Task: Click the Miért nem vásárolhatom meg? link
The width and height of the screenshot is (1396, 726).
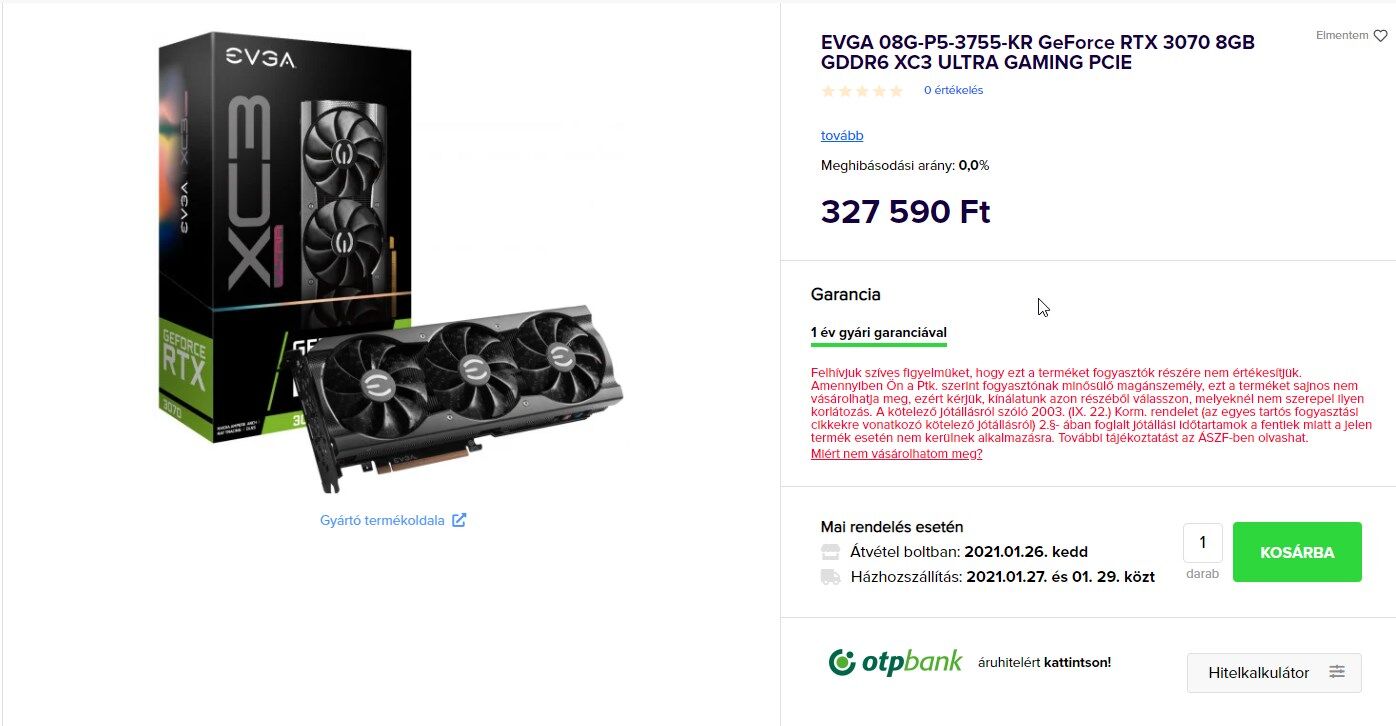Action: coord(896,454)
